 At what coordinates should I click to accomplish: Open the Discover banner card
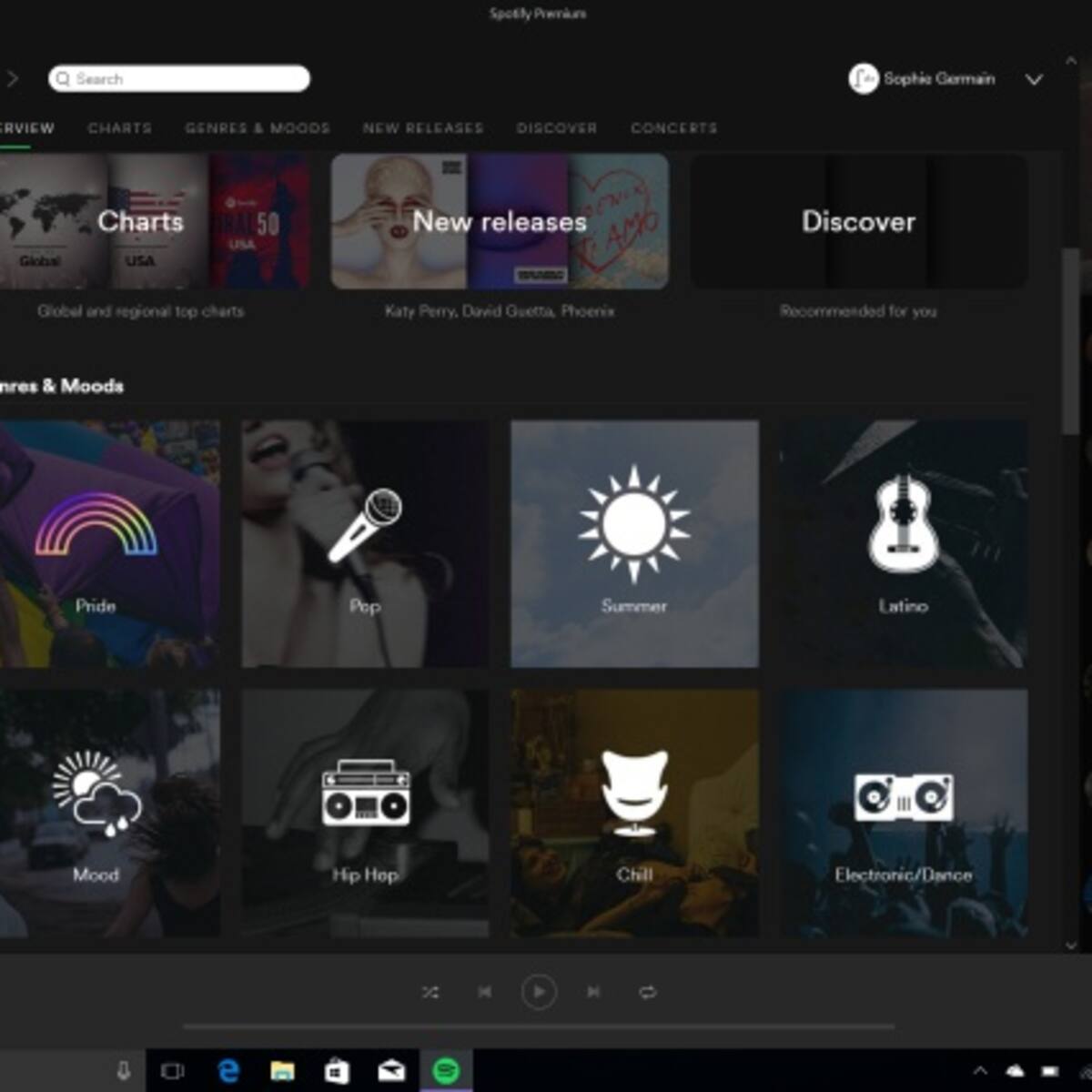pos(859,221)
